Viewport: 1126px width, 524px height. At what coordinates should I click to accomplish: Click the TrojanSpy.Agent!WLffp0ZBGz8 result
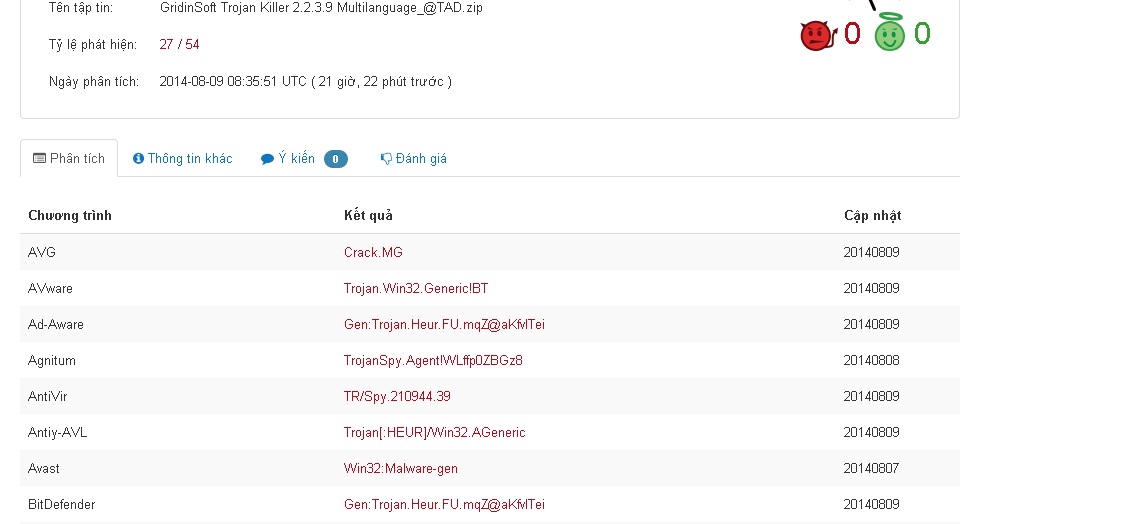433,360
